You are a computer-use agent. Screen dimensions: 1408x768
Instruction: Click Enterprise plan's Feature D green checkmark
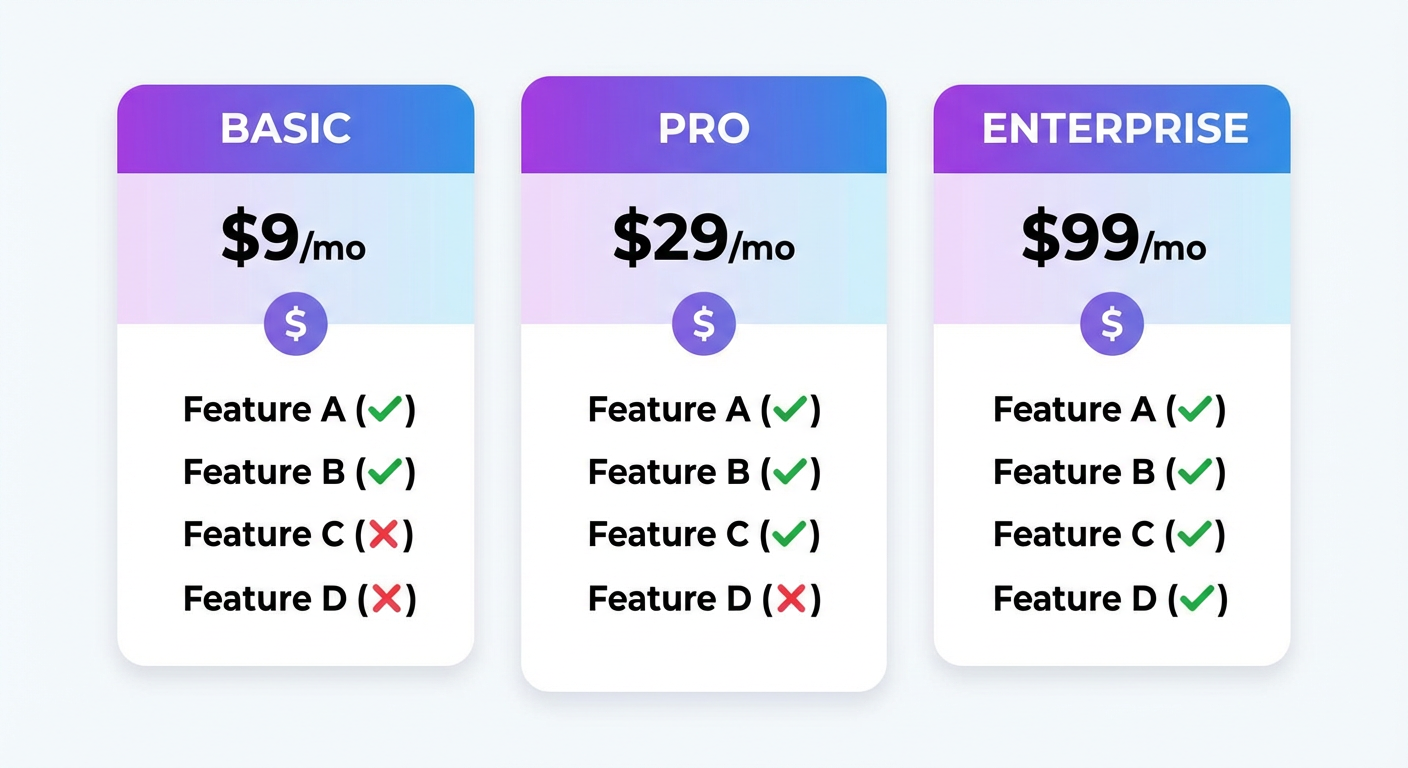click(x=1197, y=598)
